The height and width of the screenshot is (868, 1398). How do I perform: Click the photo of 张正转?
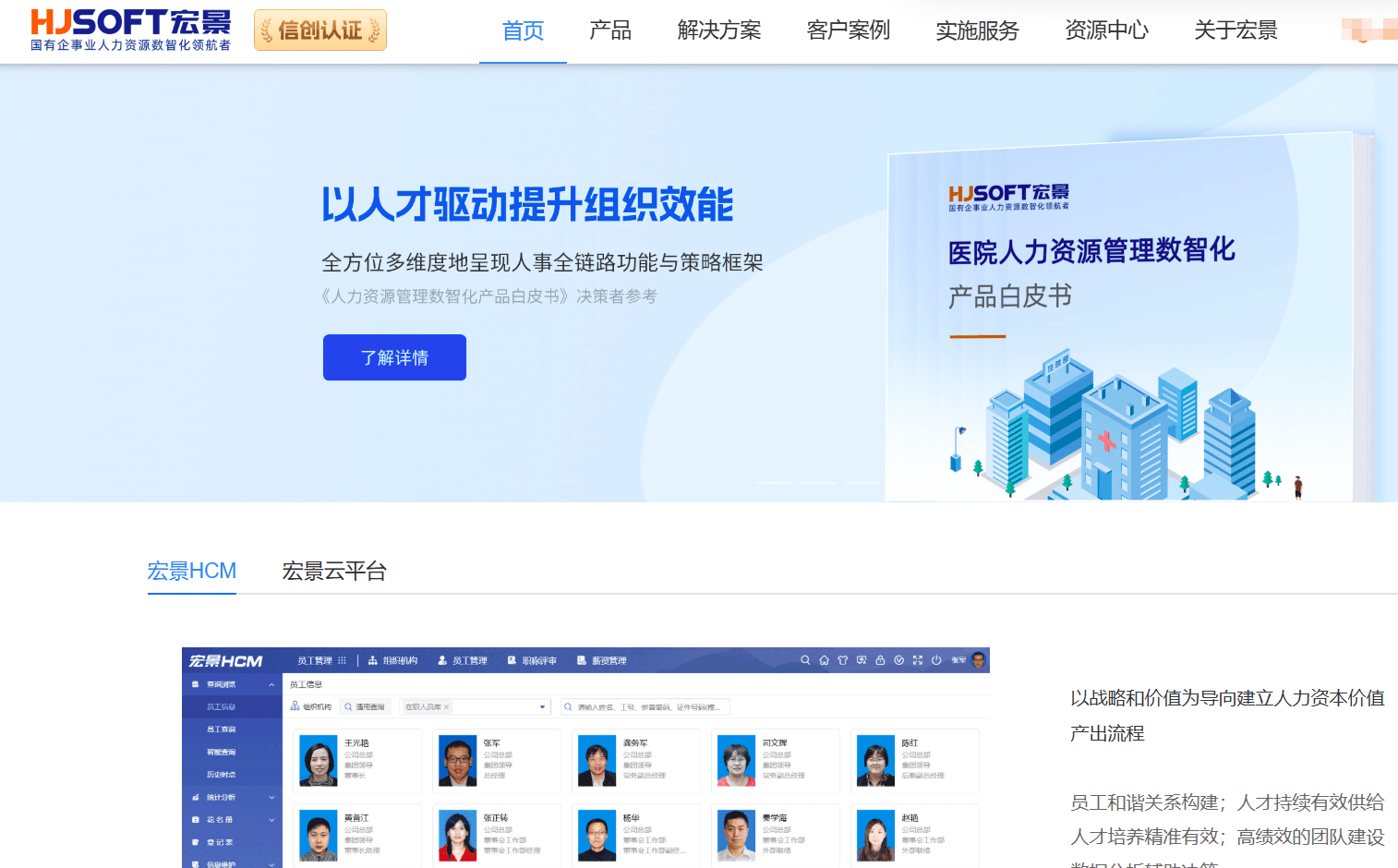[458, 836]
